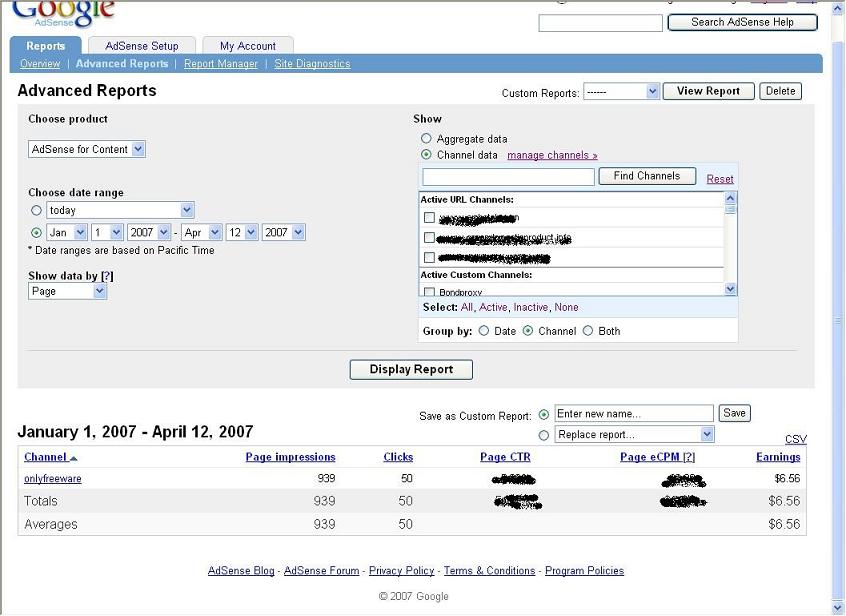Viewport: 846px width, 616px height.
Task: Select the custom date range radio button
Action: (x=36, y=232)
